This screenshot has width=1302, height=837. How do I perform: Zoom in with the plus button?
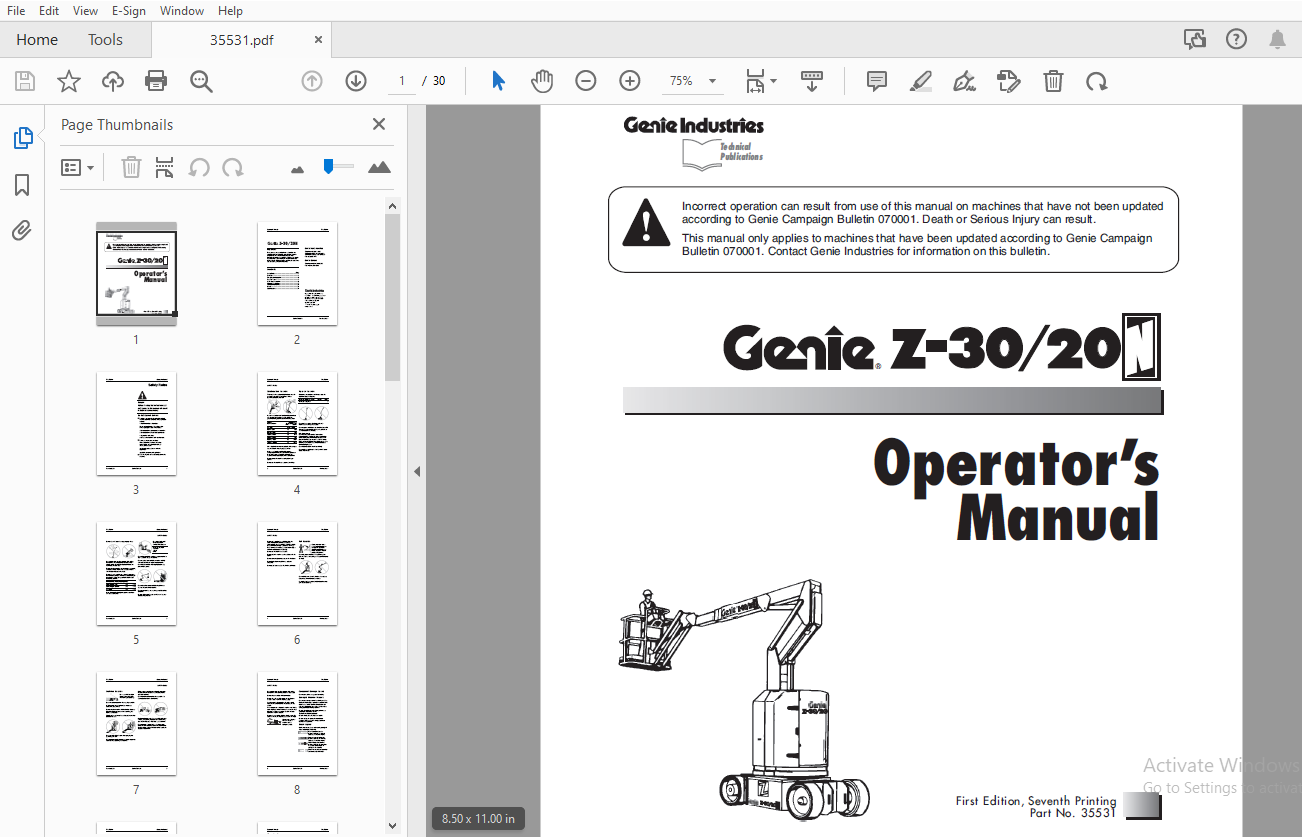tap(630, 81)
